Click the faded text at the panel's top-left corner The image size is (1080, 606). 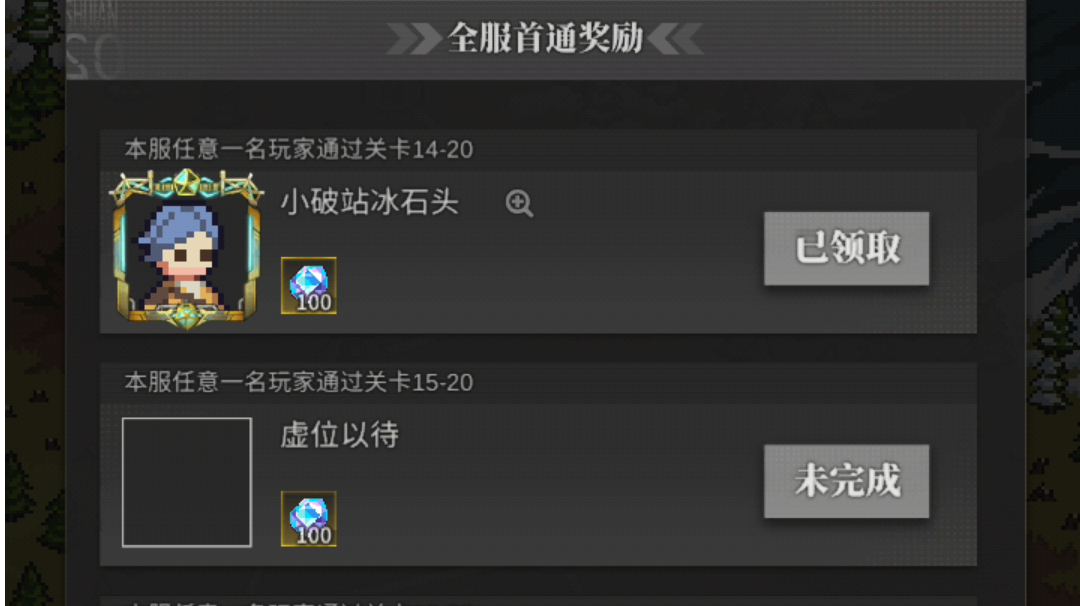point(94,41)
